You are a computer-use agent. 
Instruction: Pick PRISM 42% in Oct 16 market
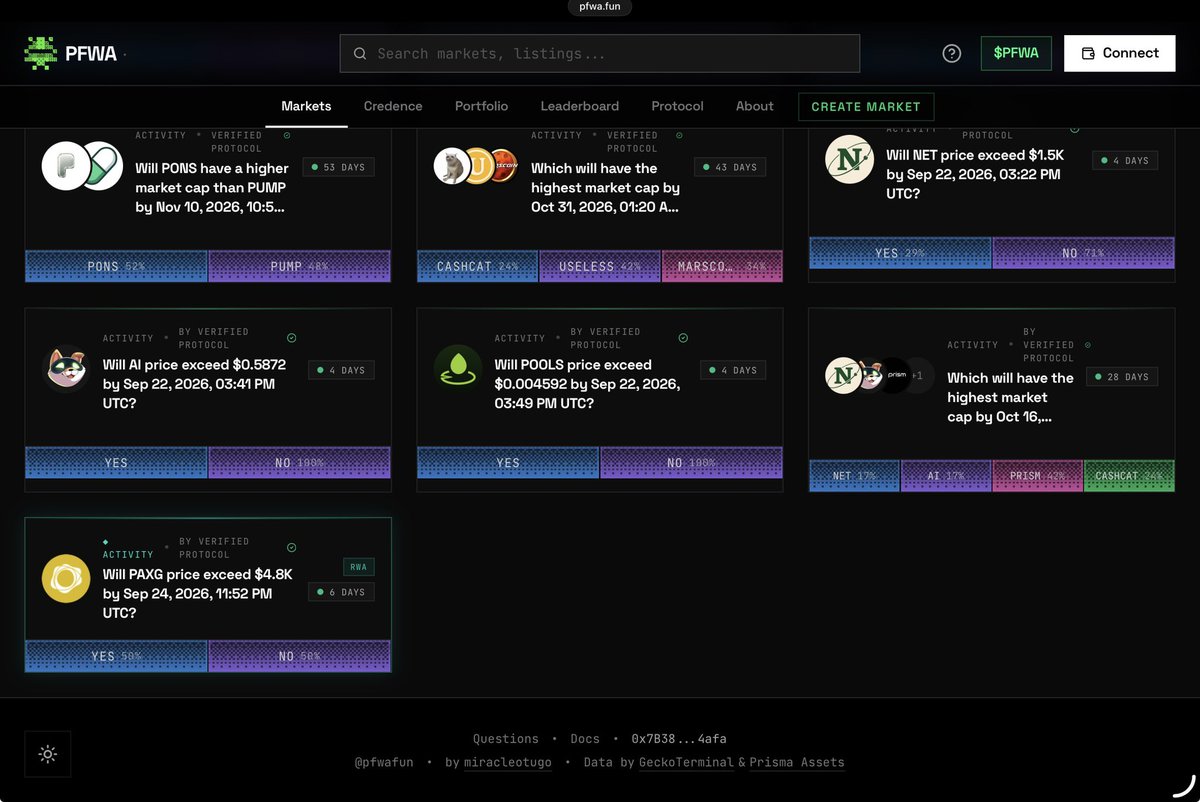click(1037, 476)
